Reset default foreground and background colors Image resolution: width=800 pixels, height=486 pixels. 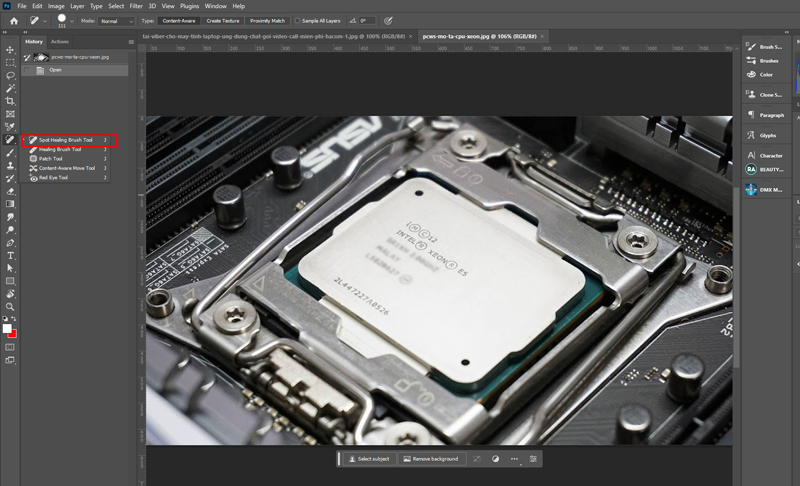(x=5, y=319)
